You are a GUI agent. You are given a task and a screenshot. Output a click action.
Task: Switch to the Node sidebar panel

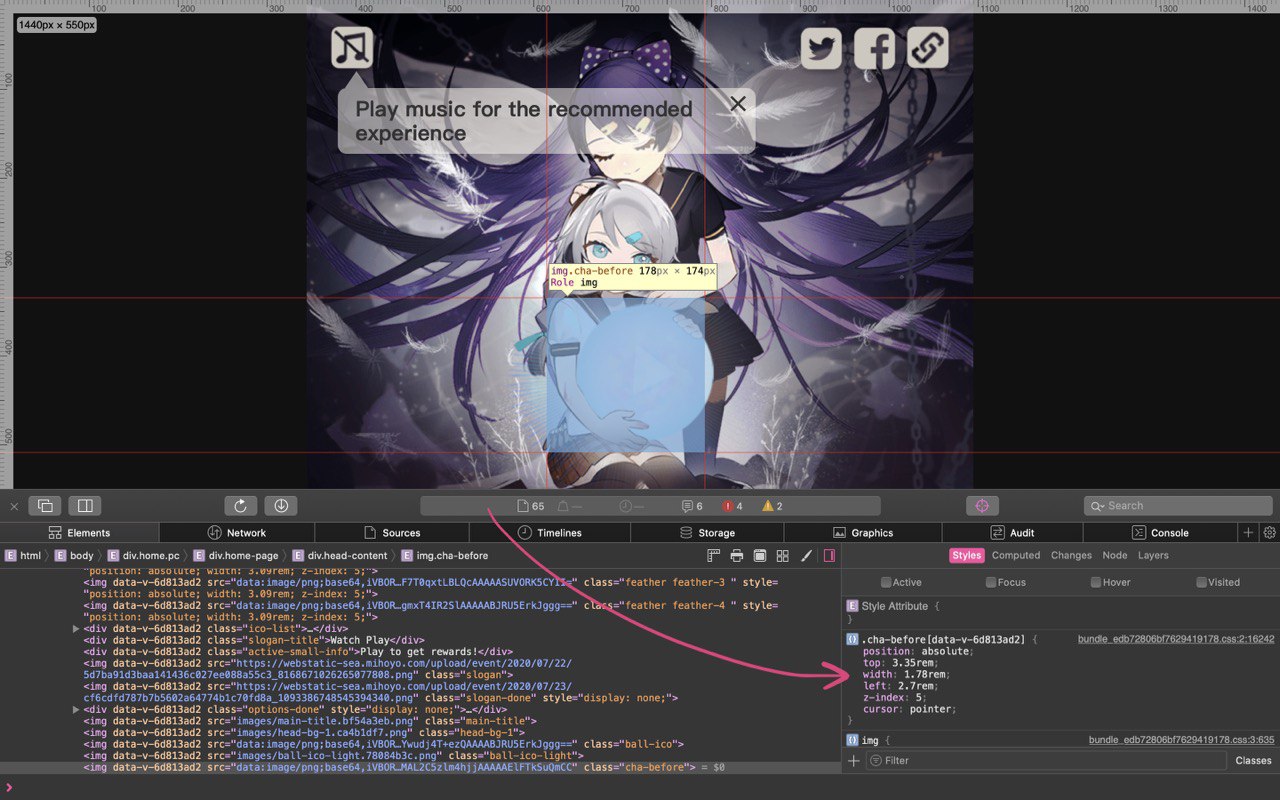pos(1114,556)
